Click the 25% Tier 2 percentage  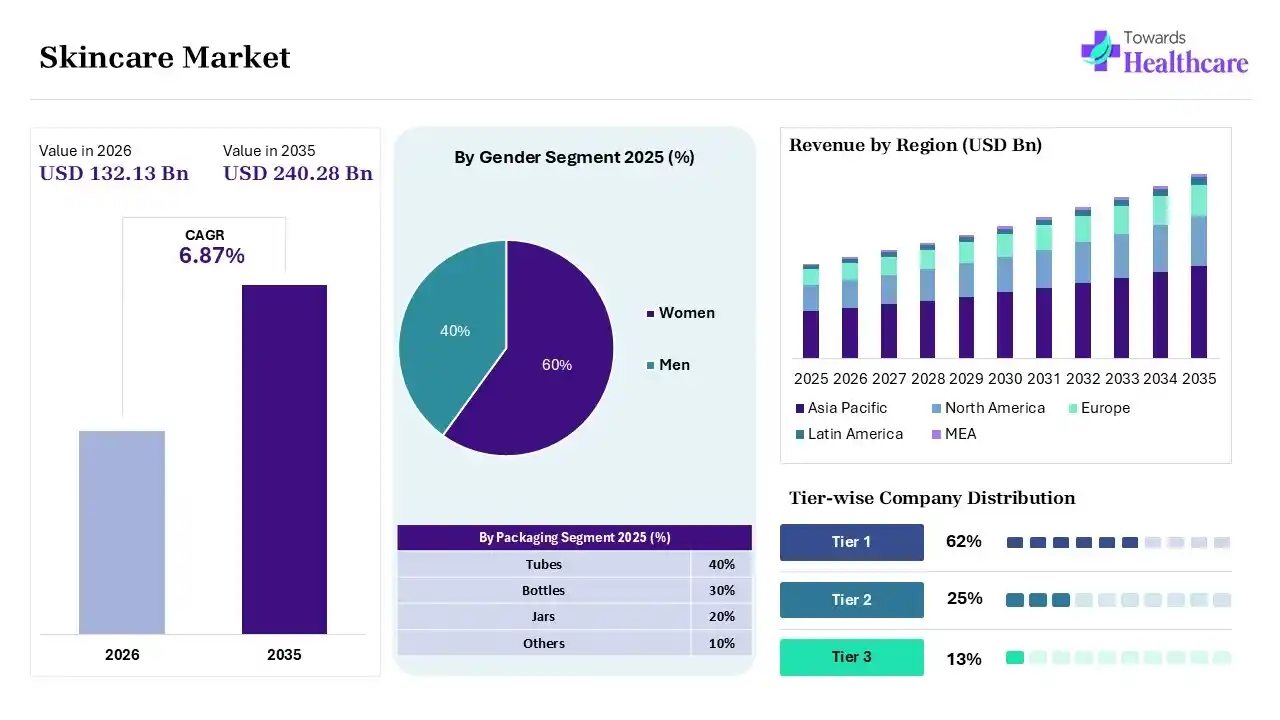(965, 599)
